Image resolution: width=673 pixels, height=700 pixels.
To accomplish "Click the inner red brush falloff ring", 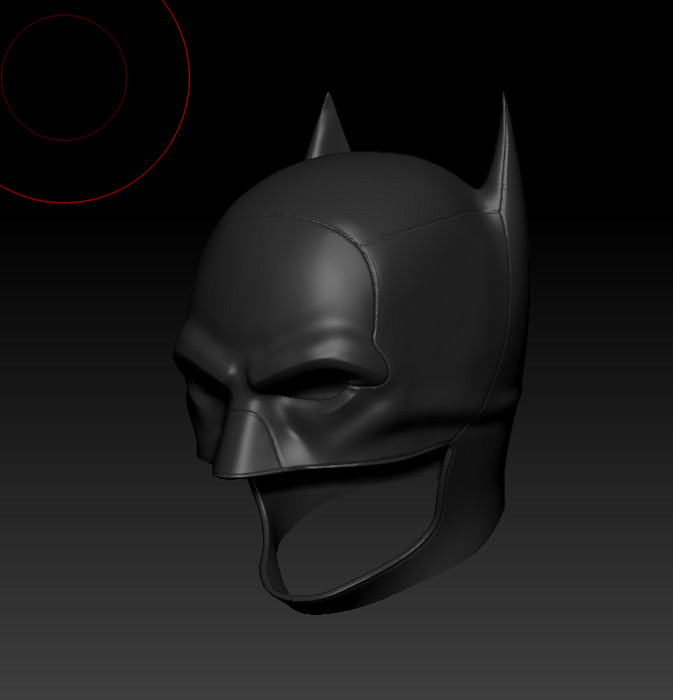I will [x=127, y=77].
